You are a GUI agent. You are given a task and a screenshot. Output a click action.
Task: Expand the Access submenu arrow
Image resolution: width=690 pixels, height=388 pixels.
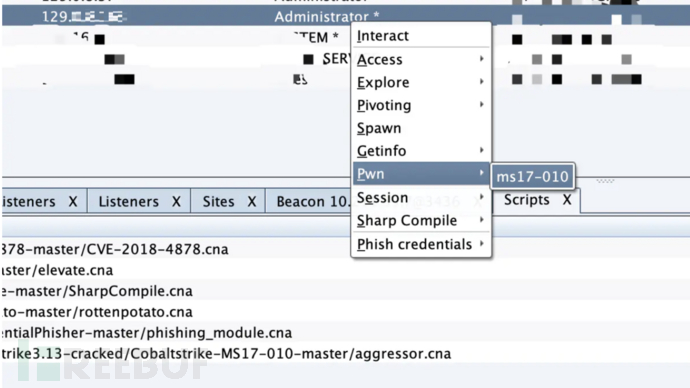[x=482, y=59]
